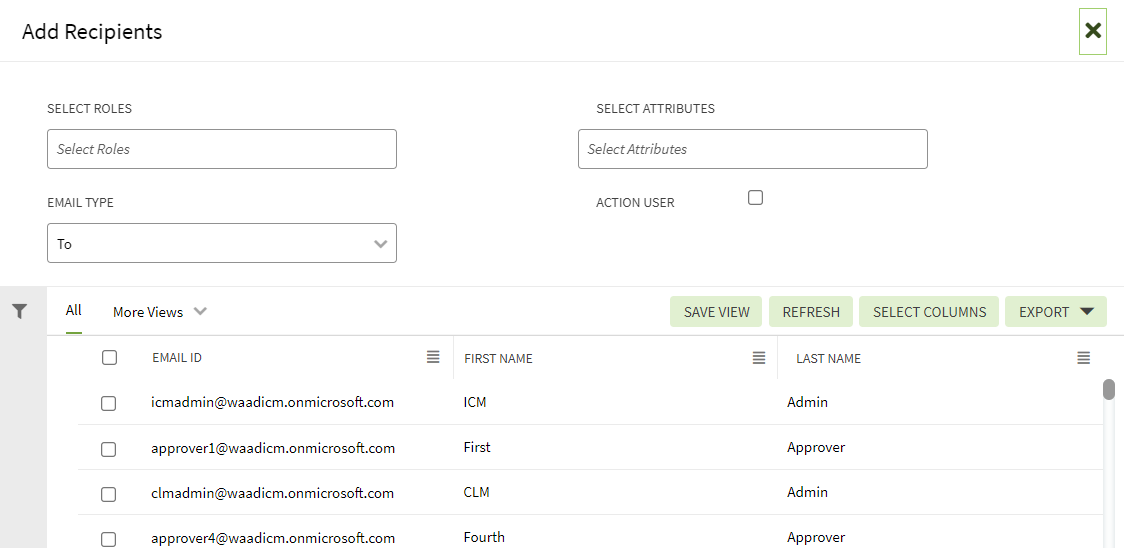Select checkbox for icmadmin@waadicm.onmicrosoft.com
Screen dimensions: 1124x548
109,403
